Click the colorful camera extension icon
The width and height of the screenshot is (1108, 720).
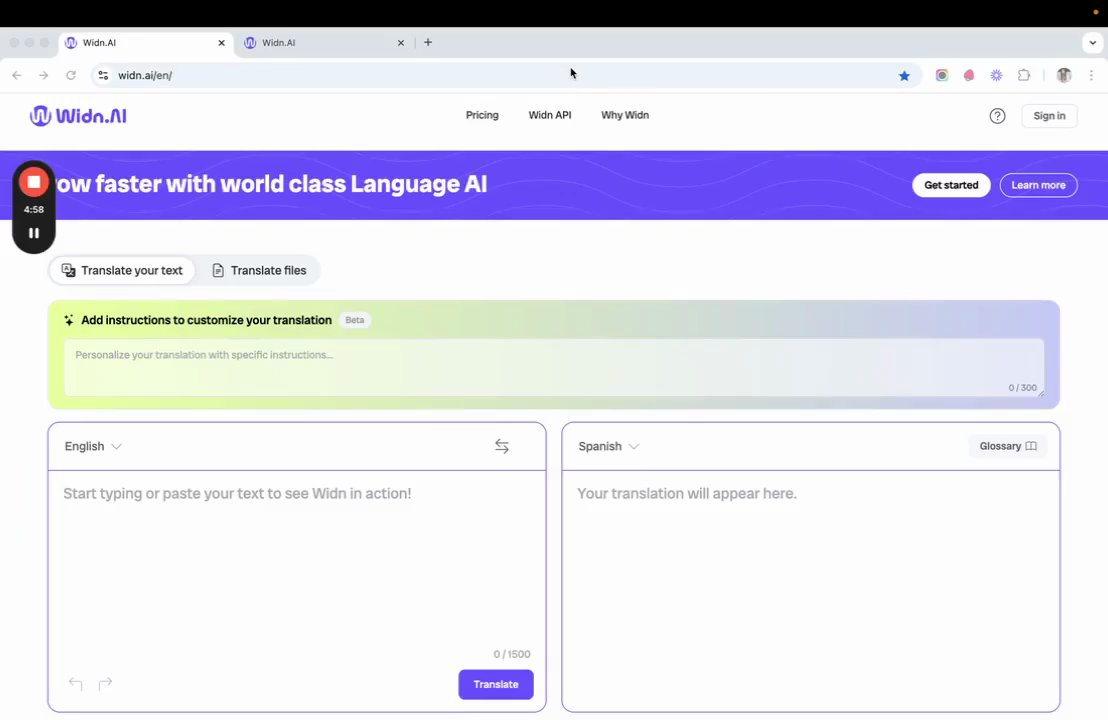[x=941, y=76]
